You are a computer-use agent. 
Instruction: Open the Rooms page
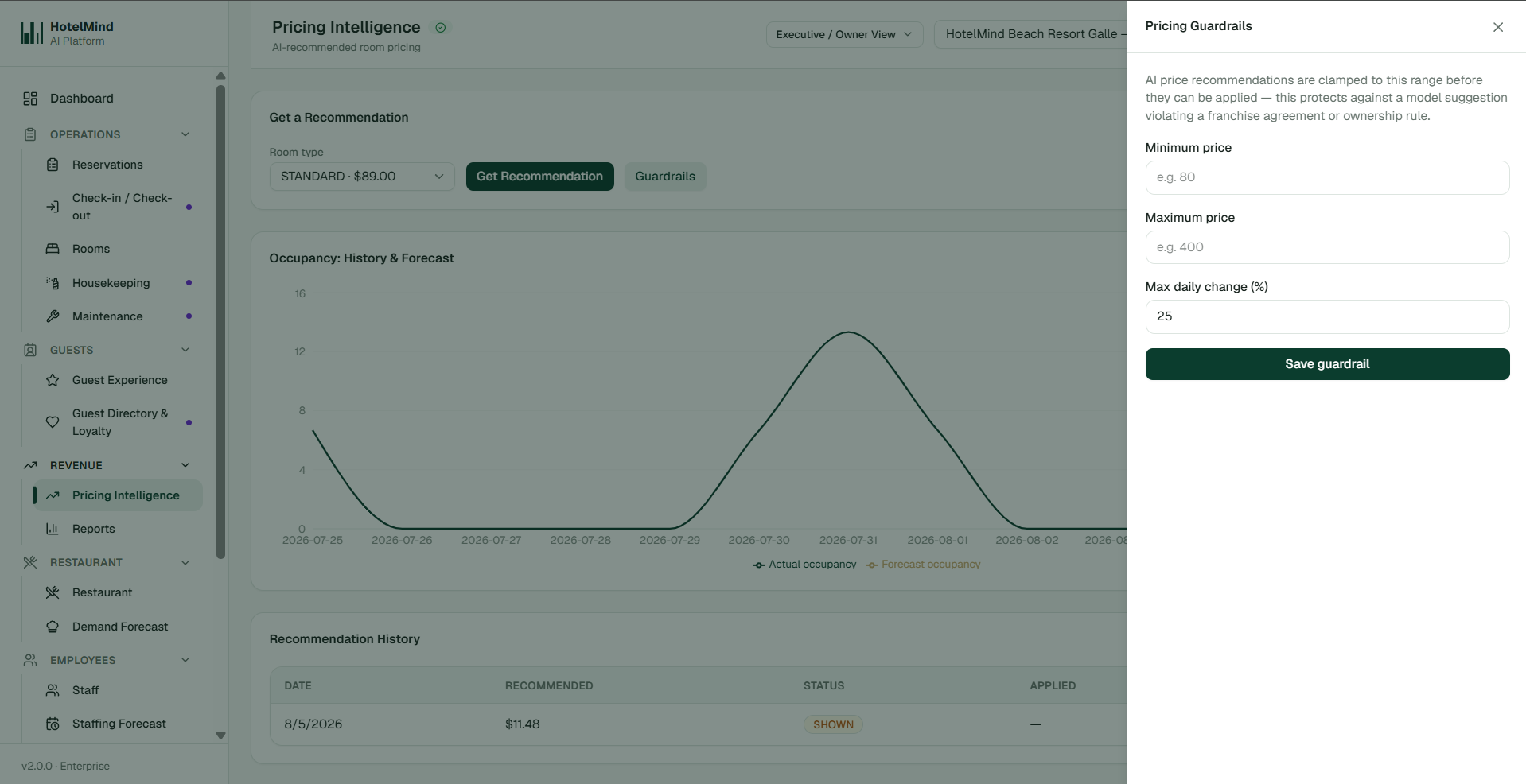pyautogui.click(x=119, y=249)
